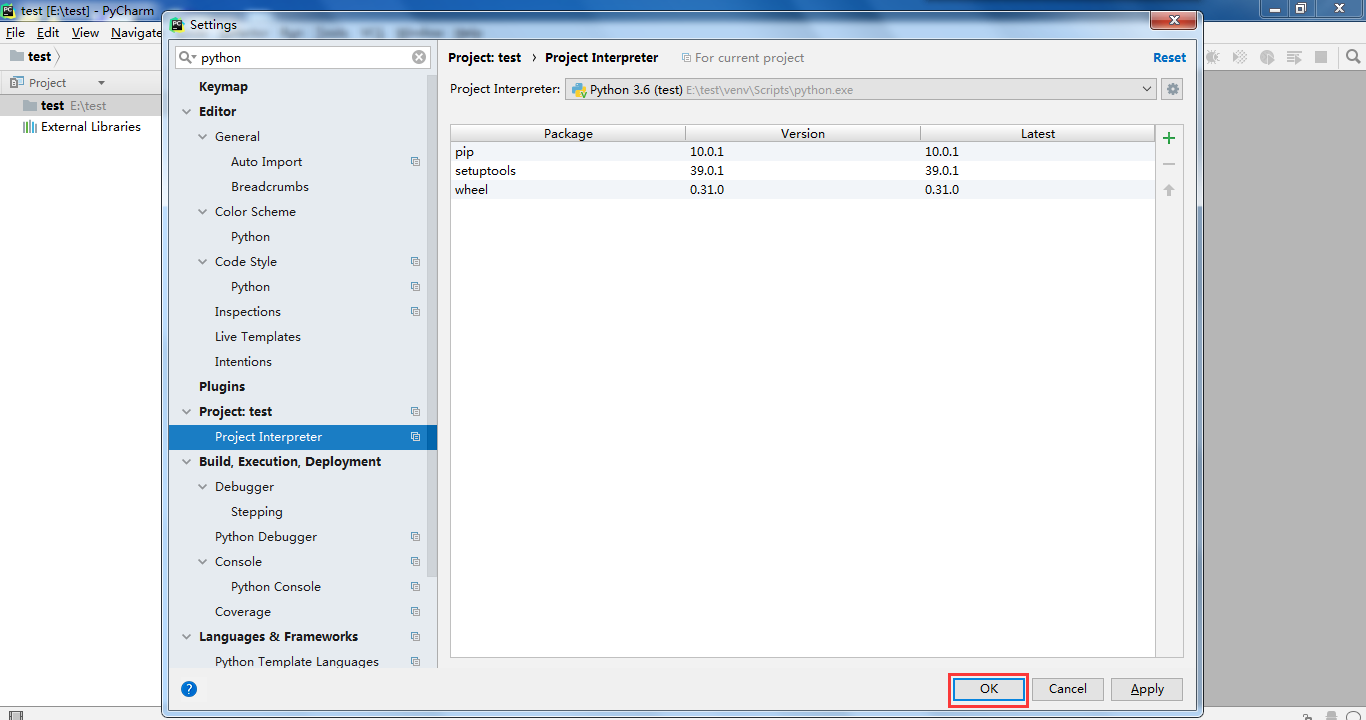The width and height of the screenshot is (1366, 720).
Task: Open help with the blue question mark icon
Action: [x=189, y=689]
